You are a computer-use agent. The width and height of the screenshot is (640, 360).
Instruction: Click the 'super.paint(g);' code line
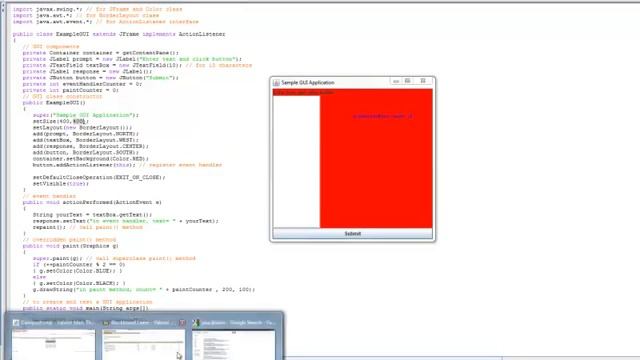tap(114, 258)
